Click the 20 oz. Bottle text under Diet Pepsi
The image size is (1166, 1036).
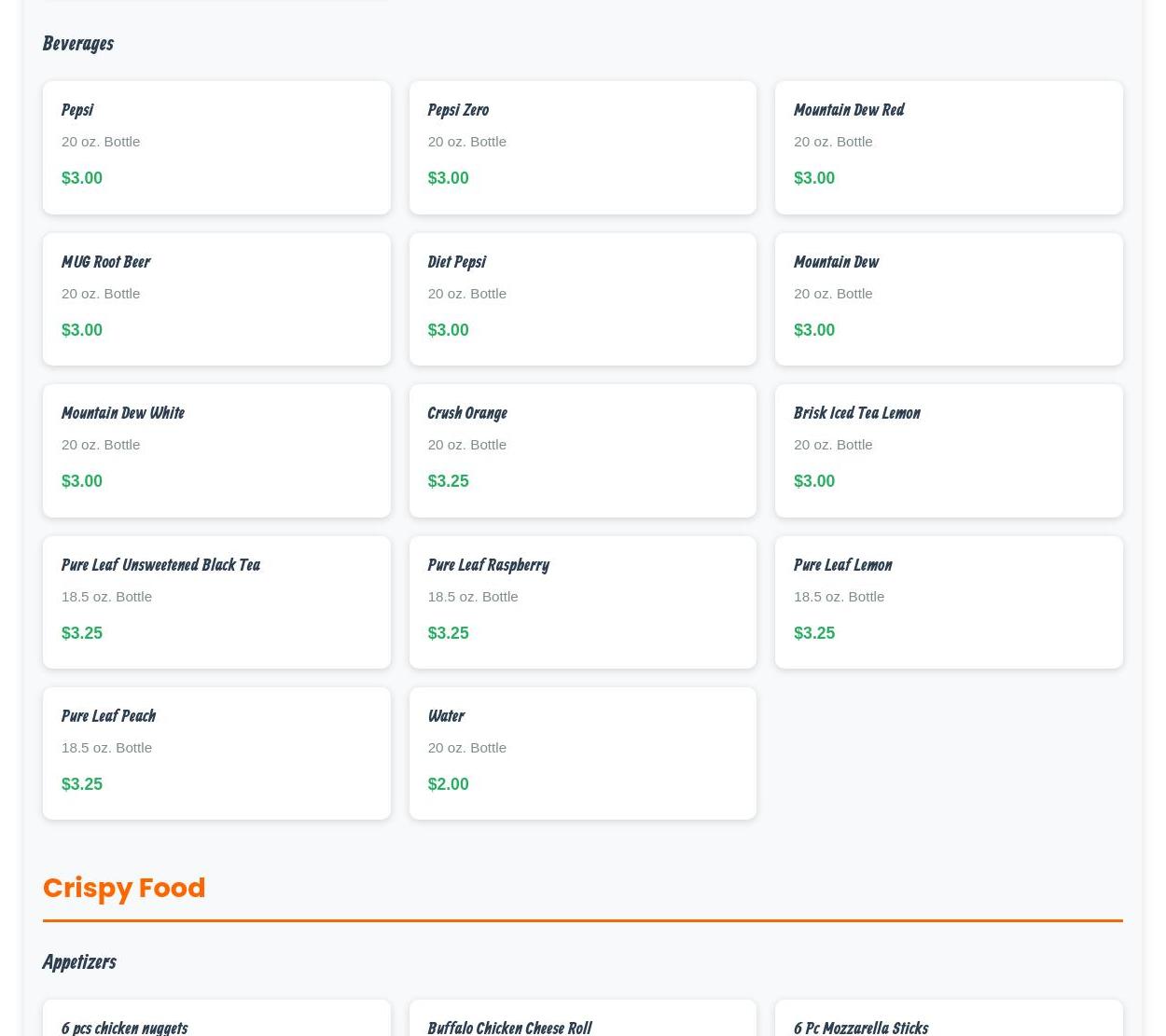coord(467,294)
